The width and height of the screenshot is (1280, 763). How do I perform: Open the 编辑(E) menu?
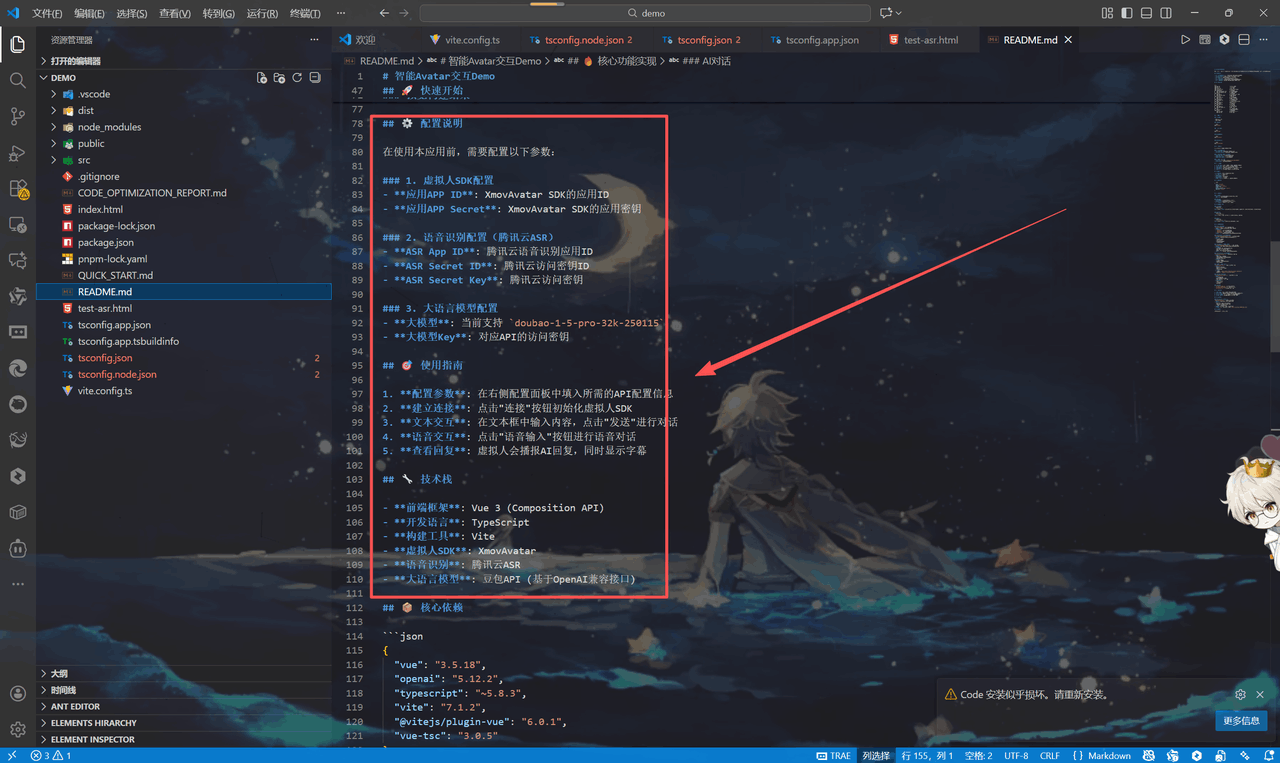coord(89,13)
